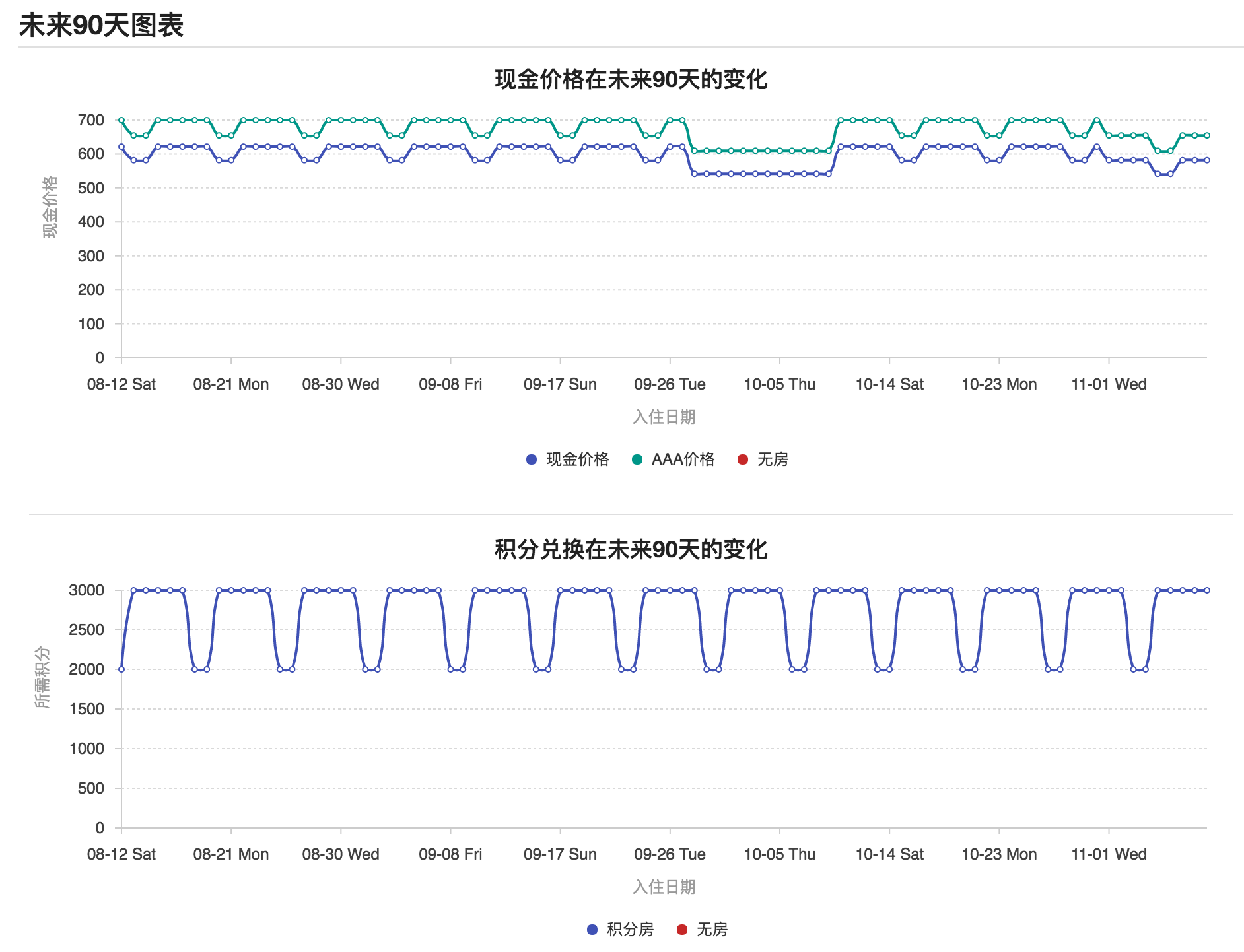Click the 现金价格 vertical axis title
This screenshot has width=1244, height=952.
(x=50, y=207)
